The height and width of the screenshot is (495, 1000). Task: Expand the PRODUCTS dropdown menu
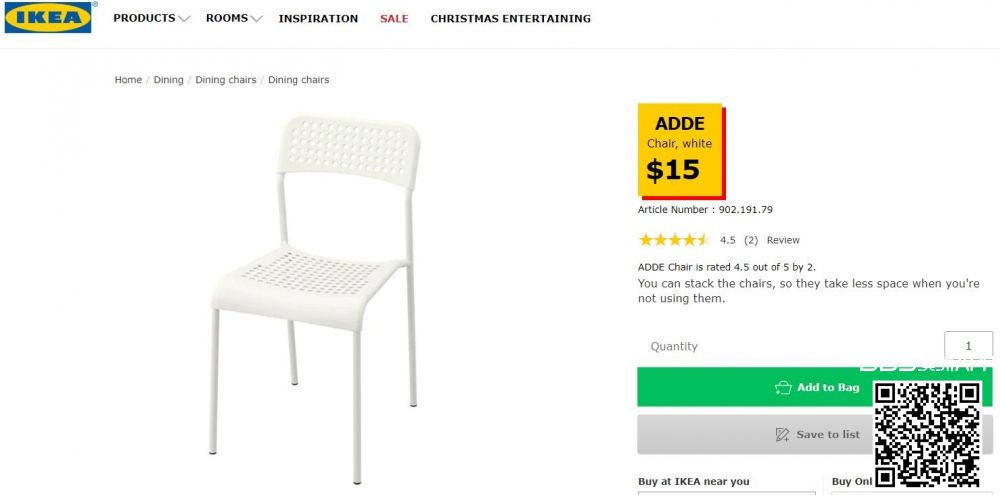pos(151,19)
